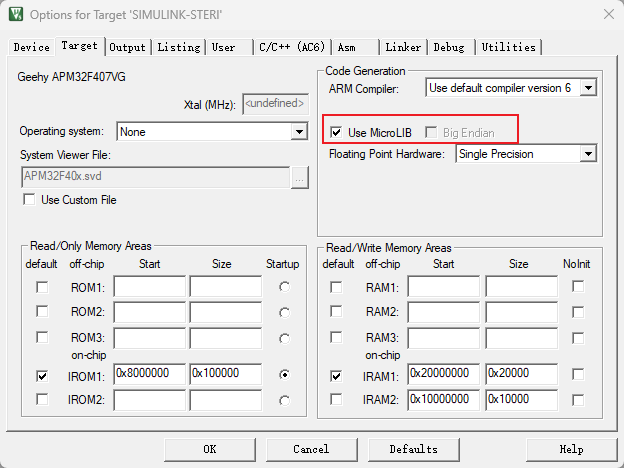This screenshot has width=624, height=468.
Task: Switch to the Asm tab
Action: click(355, 47)
